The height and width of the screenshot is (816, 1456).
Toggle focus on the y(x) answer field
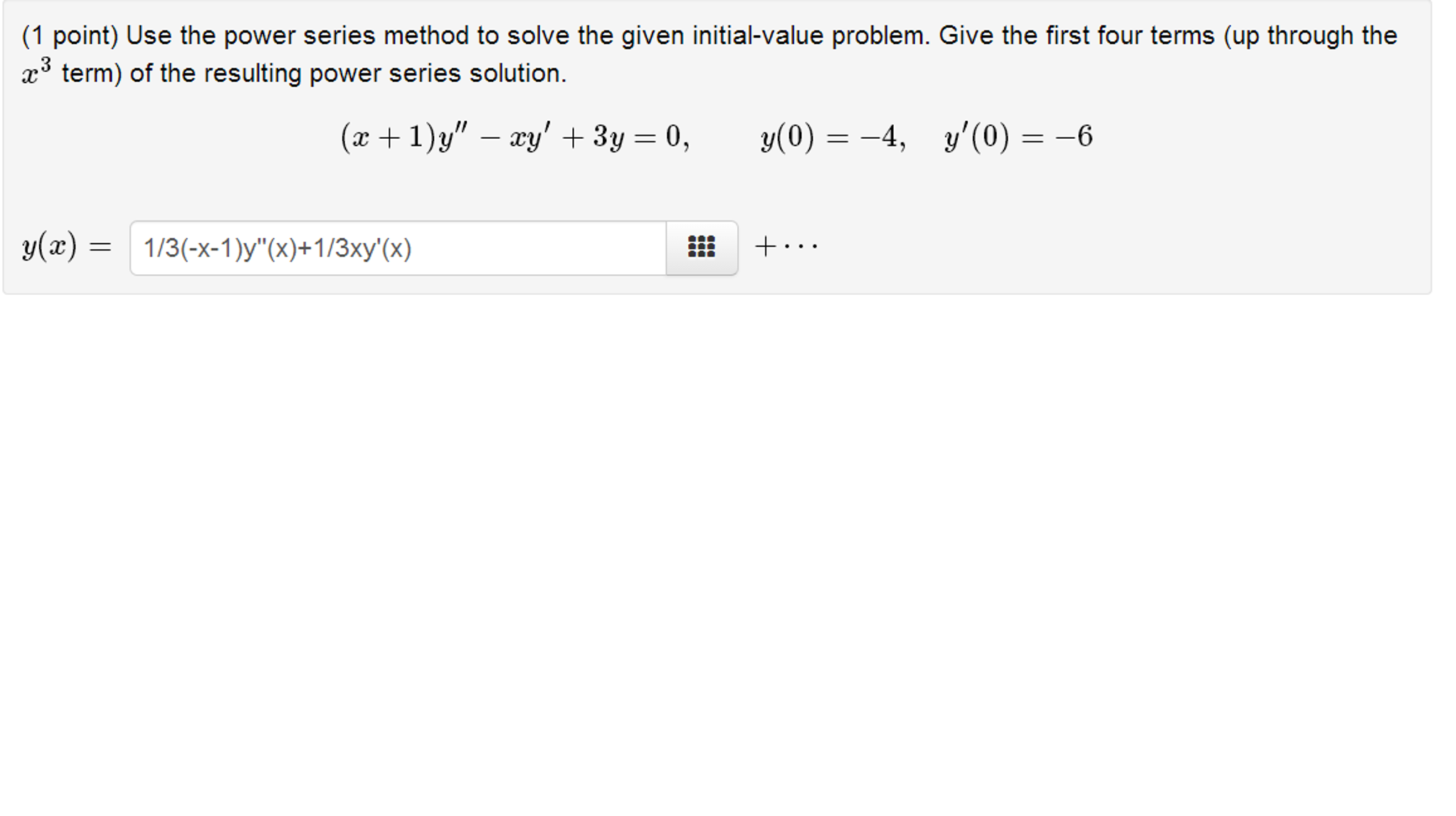pyautogui.click(x=399, y=247)
